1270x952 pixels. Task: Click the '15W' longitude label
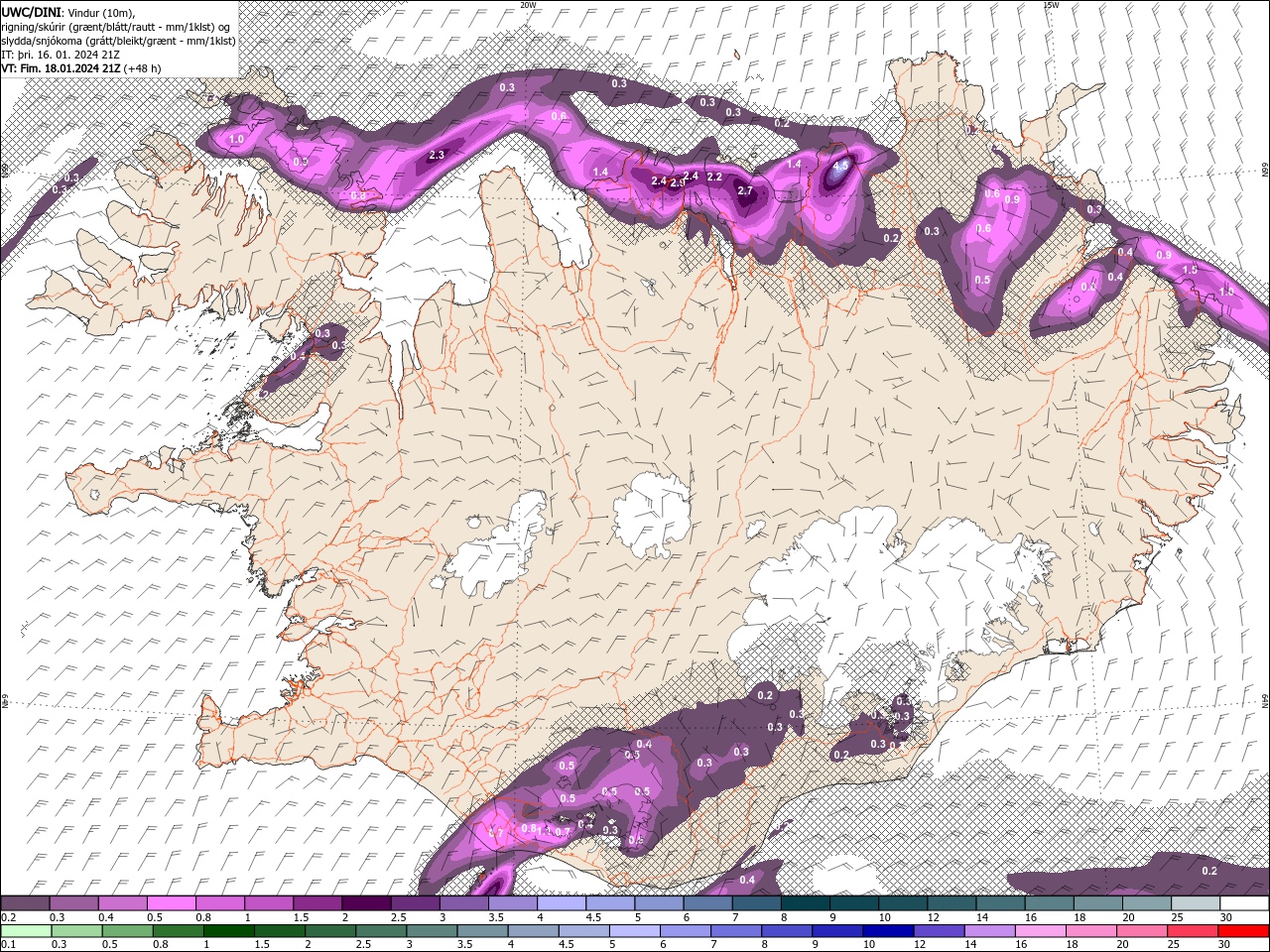click(1051, 4)
